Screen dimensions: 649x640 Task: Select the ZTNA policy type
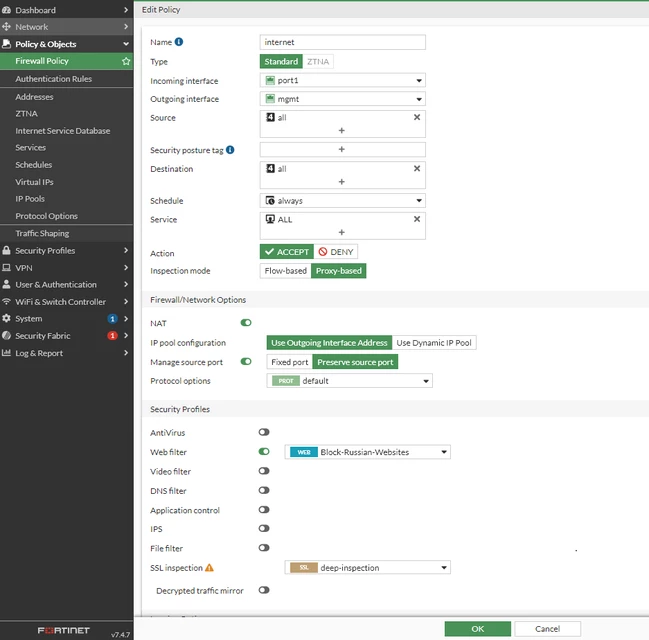click(x=318, y=62)
